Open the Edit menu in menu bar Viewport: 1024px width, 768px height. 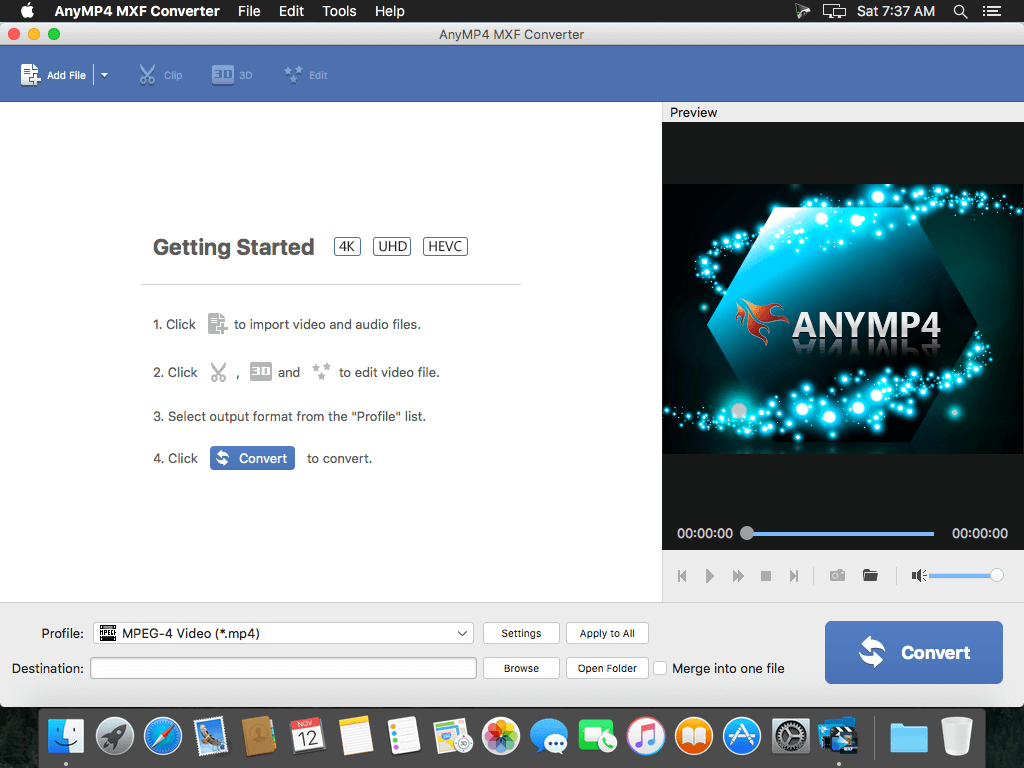tap(291, 11)
